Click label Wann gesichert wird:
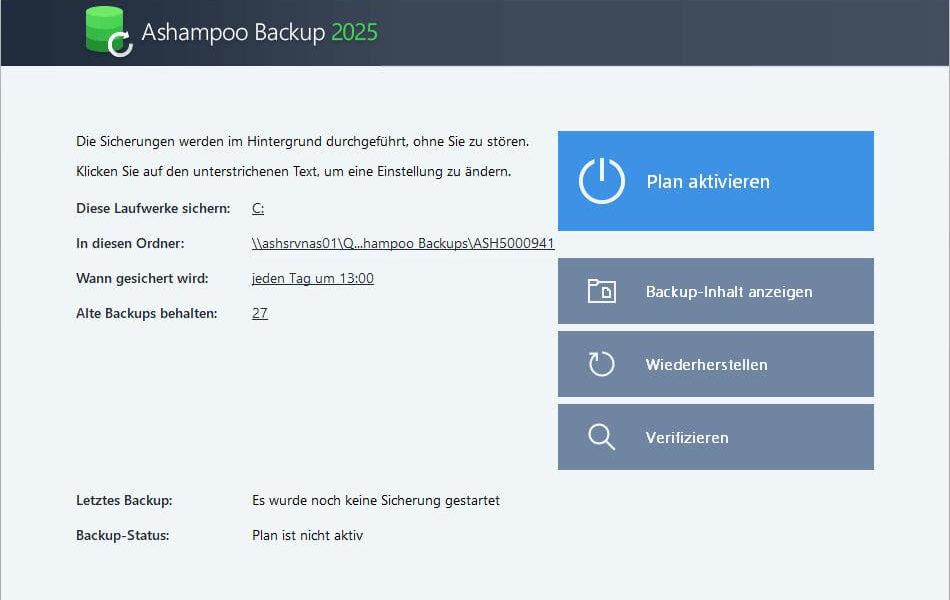 click(142, 279)
